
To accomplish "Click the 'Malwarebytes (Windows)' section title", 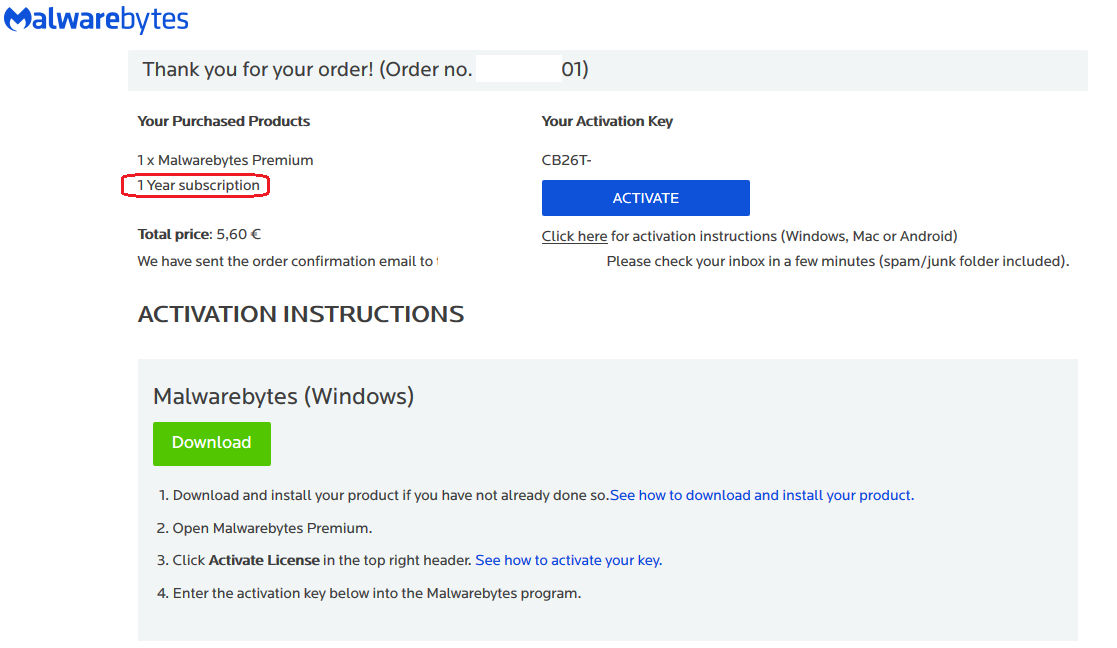I will (283, 396).
